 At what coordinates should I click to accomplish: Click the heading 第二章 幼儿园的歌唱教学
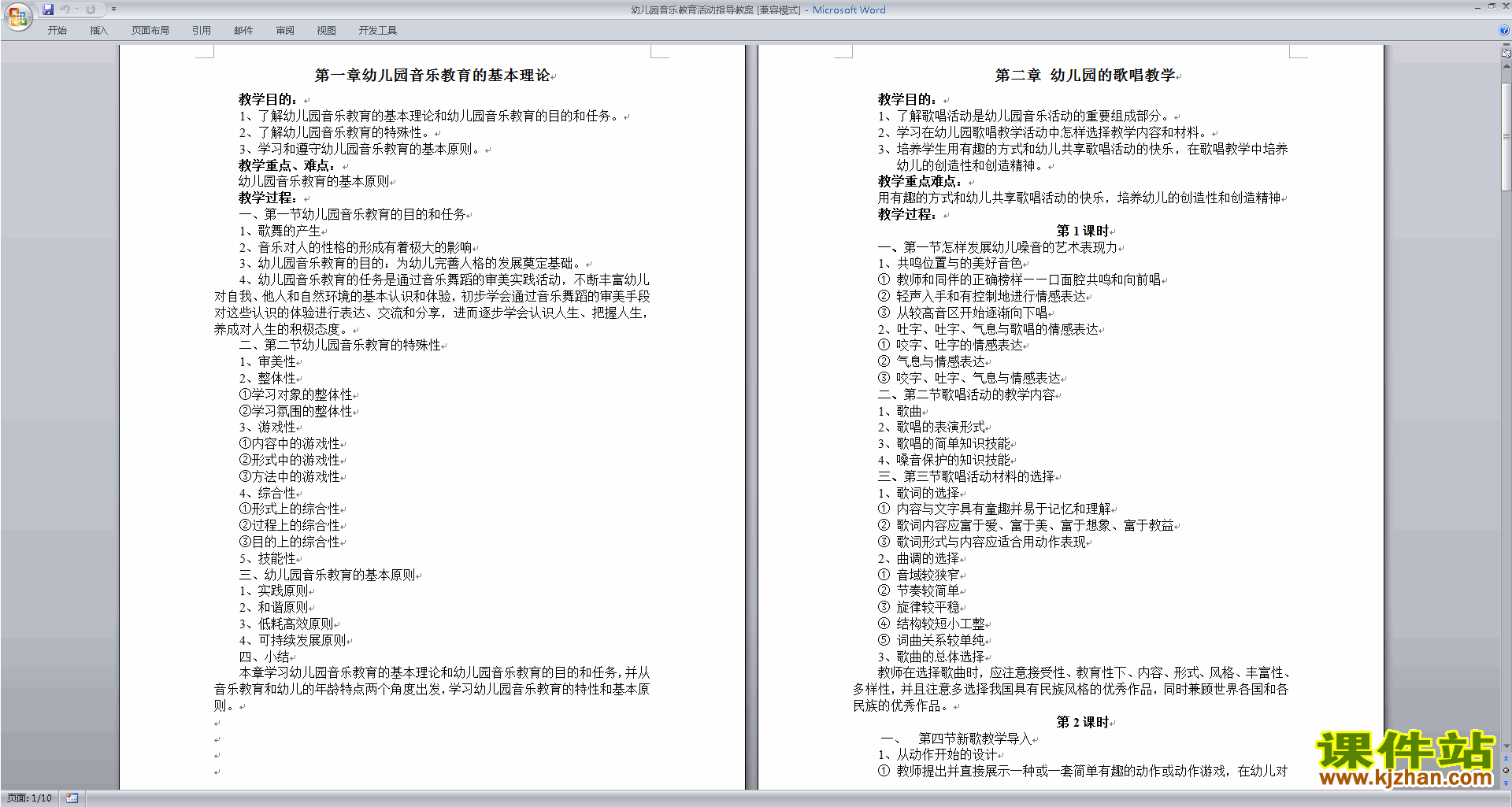1085,76
